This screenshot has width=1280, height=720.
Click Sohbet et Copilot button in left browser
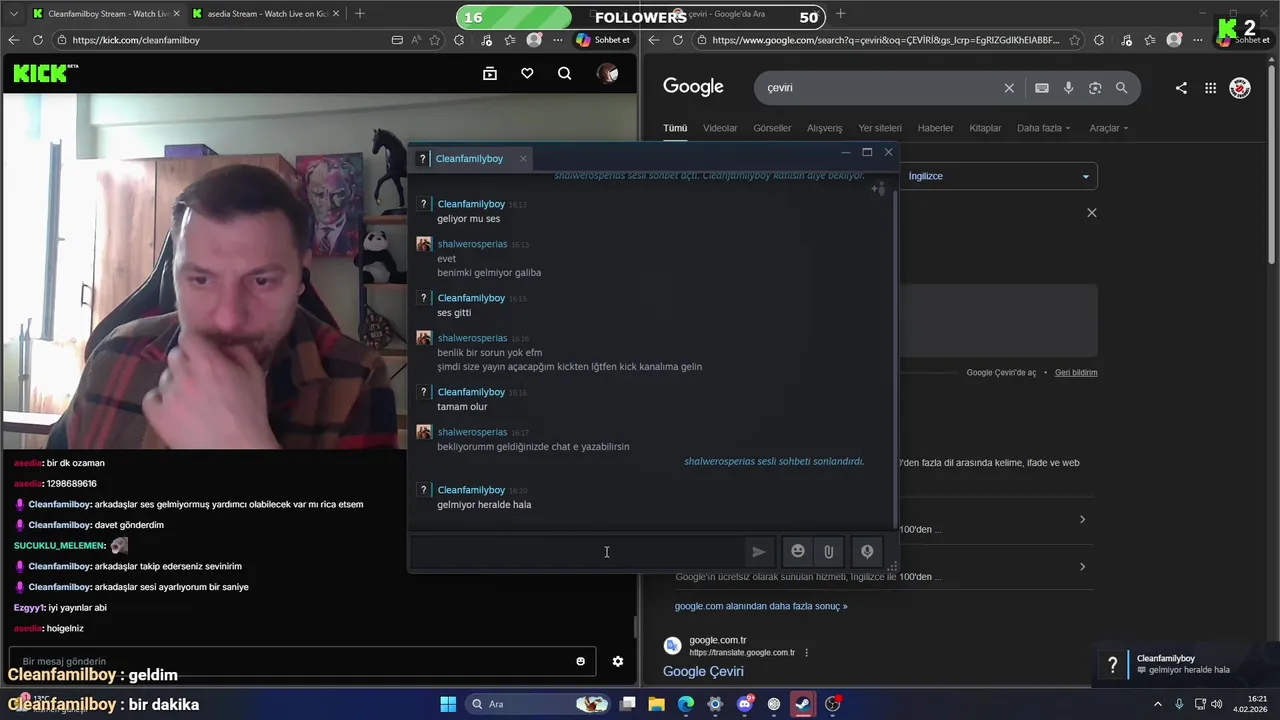click(603, 40)
